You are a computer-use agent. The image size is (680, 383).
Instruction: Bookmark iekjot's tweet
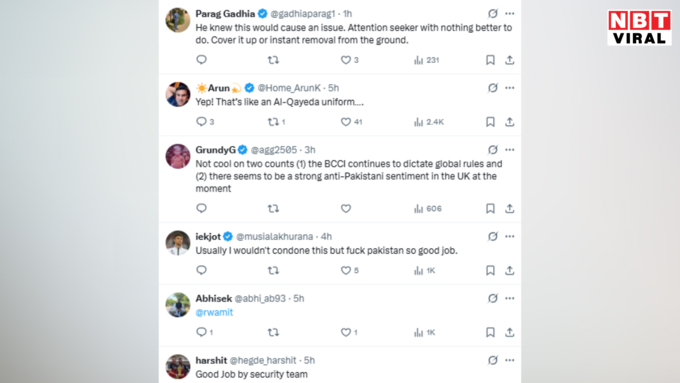pos(490,270)
